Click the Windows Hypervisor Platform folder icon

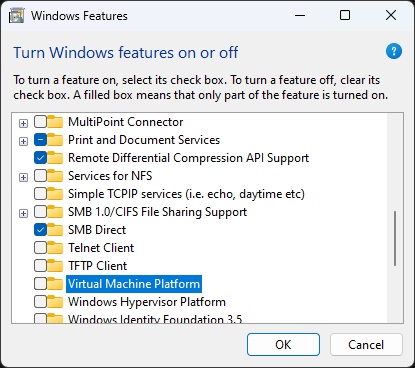(x=55, y=302)
